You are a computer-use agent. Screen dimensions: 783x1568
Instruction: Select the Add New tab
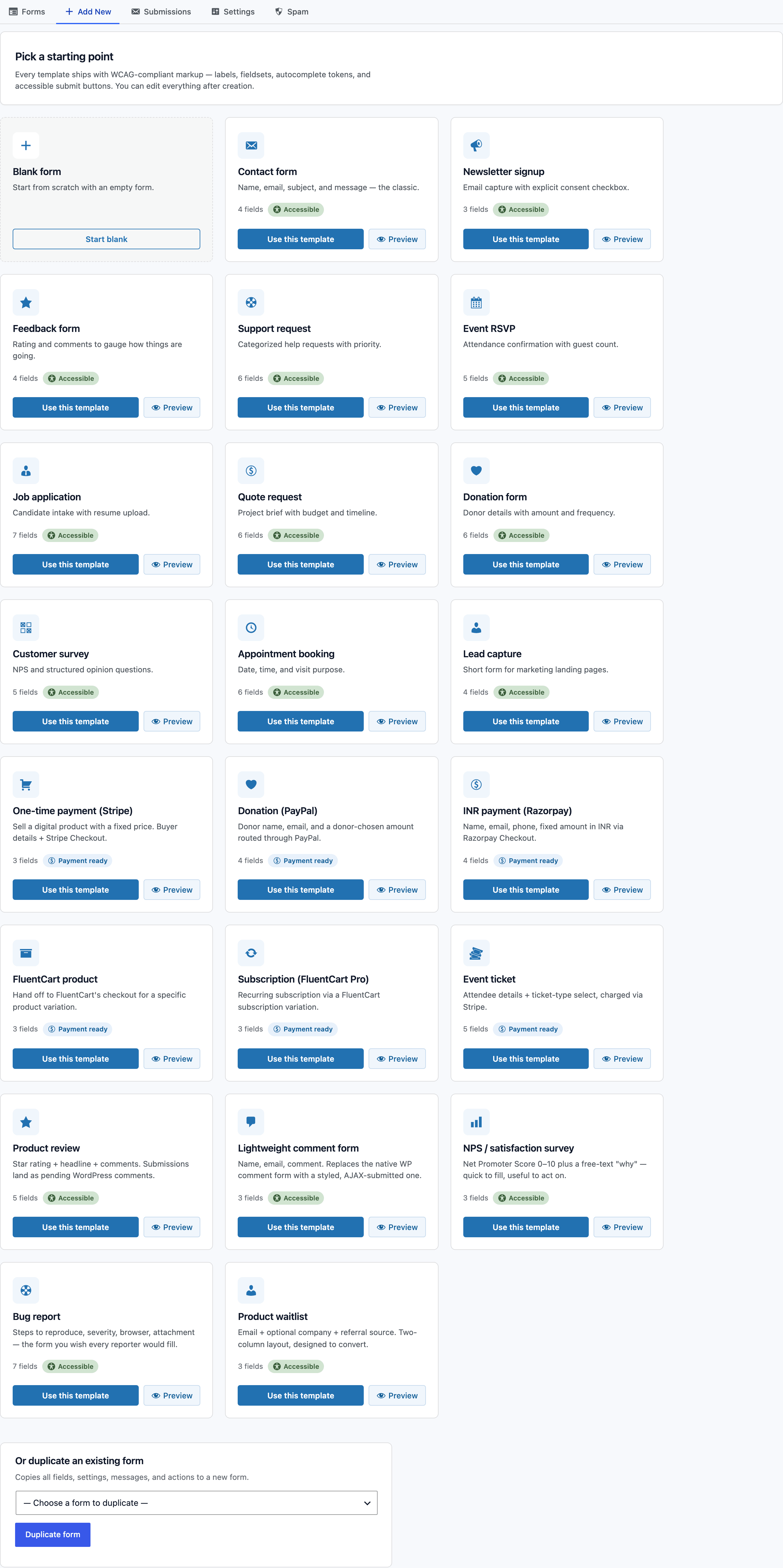[87, 11]
